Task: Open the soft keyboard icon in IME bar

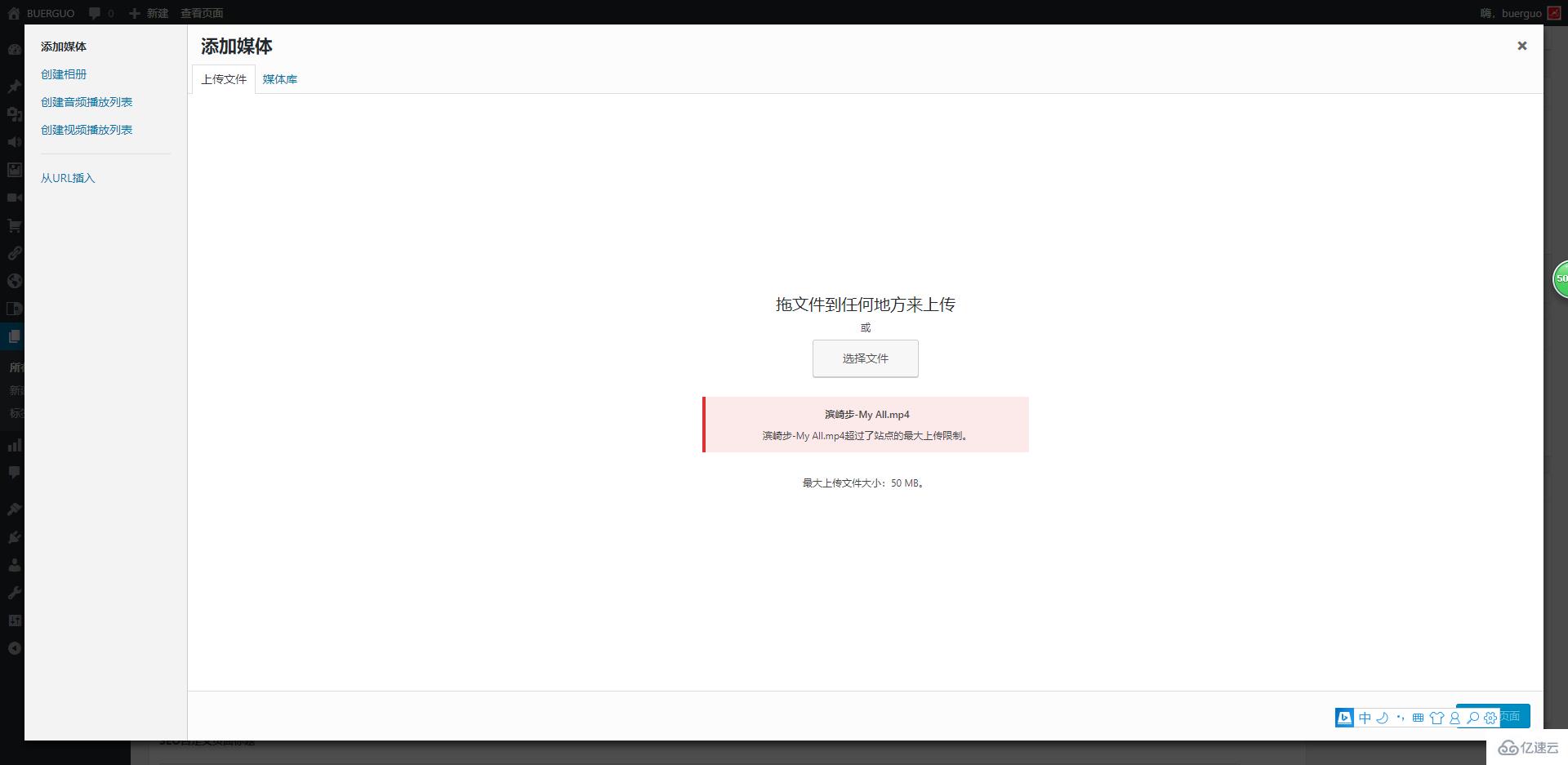Action: tap(1418, 718)
